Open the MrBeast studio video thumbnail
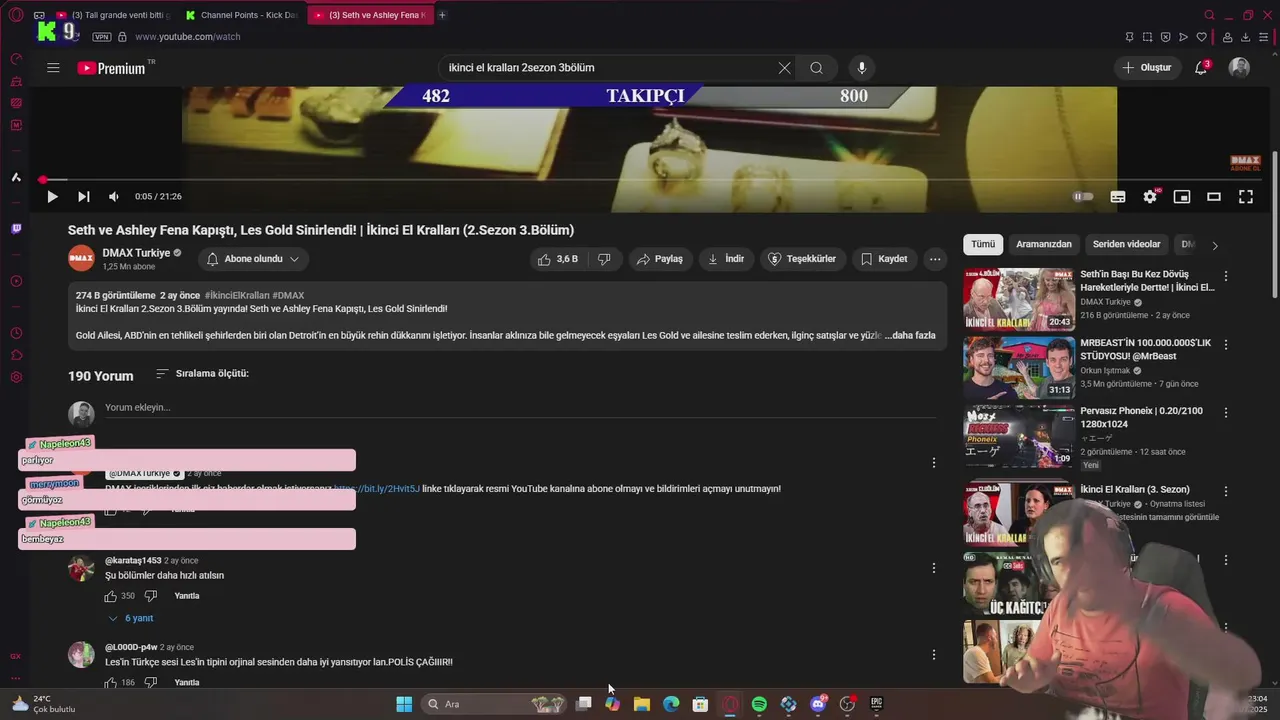The image size is (1280, 720). point(1019,367)
